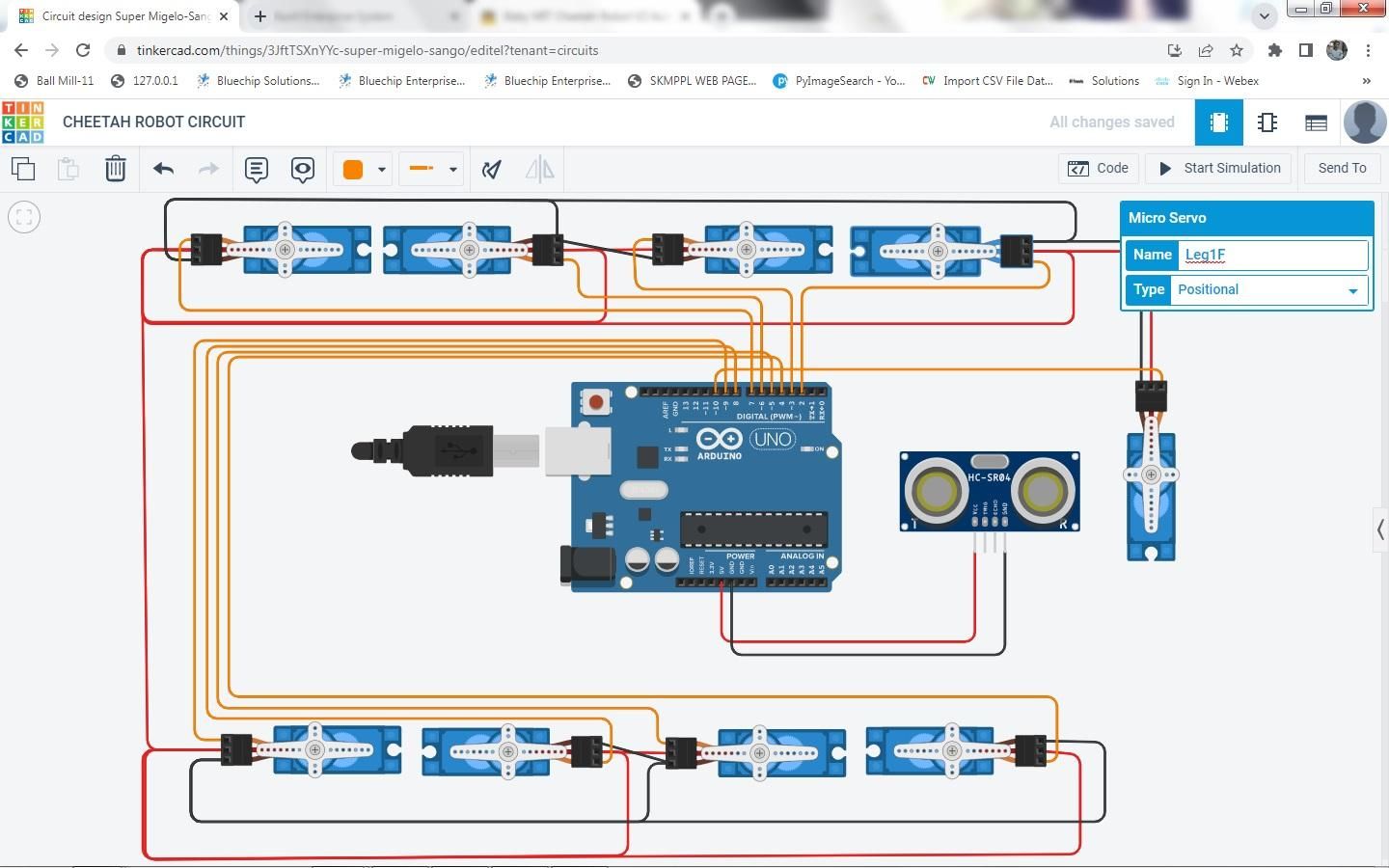Viewport: 1389px width, 868px height.
Task: Open the servo Type Positional dropdown
Action: (1269, 289)
